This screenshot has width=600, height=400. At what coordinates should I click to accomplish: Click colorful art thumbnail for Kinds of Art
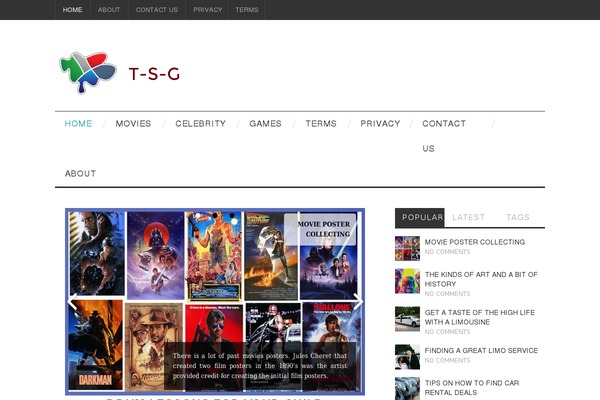[x=407, y=281]
